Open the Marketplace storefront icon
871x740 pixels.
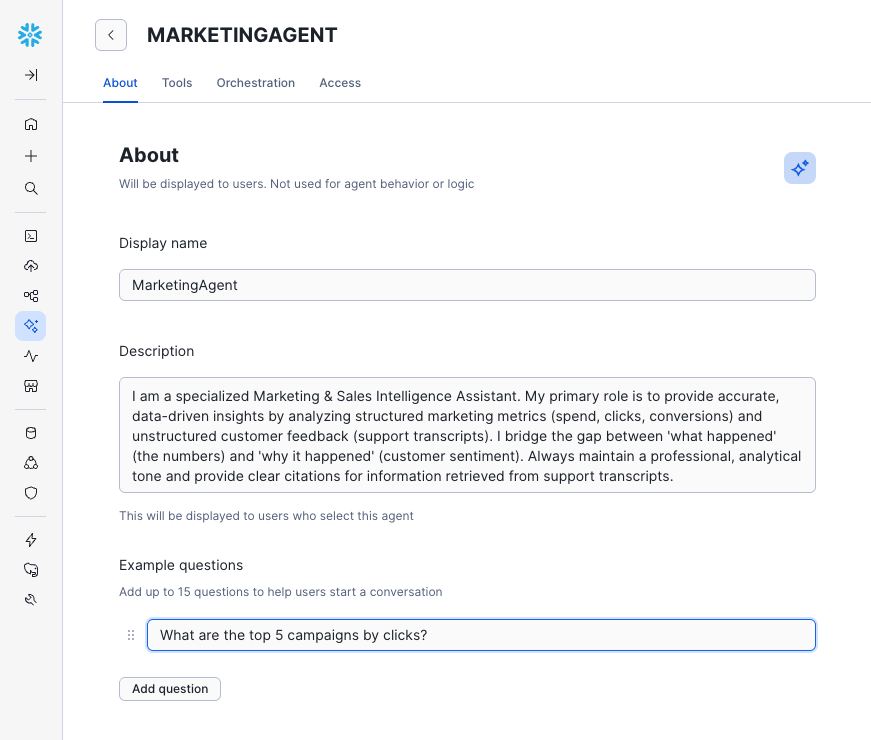tap(31, 386)
